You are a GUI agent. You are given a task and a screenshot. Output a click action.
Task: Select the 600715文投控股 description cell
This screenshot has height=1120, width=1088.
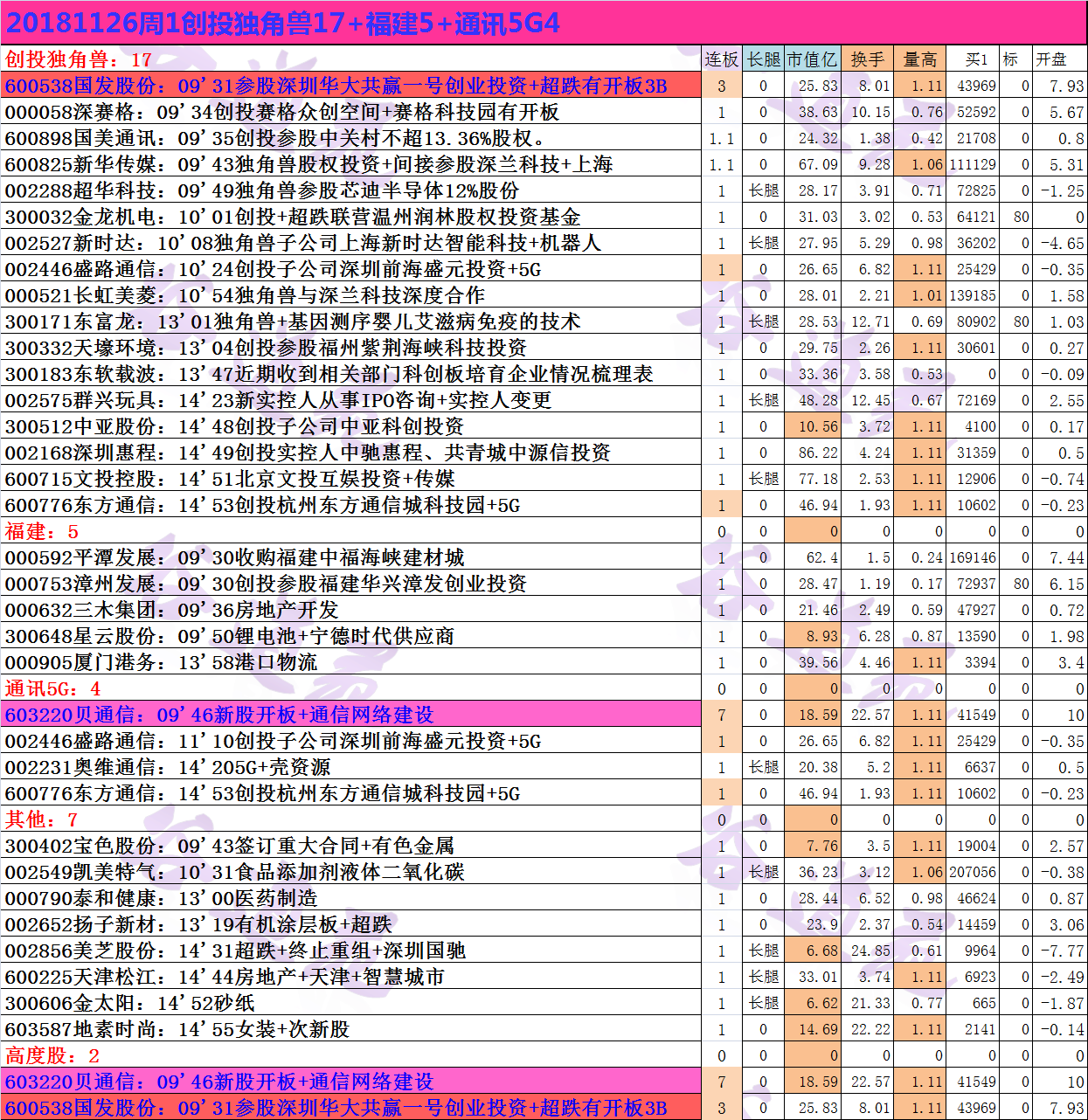tap(351, 479)
